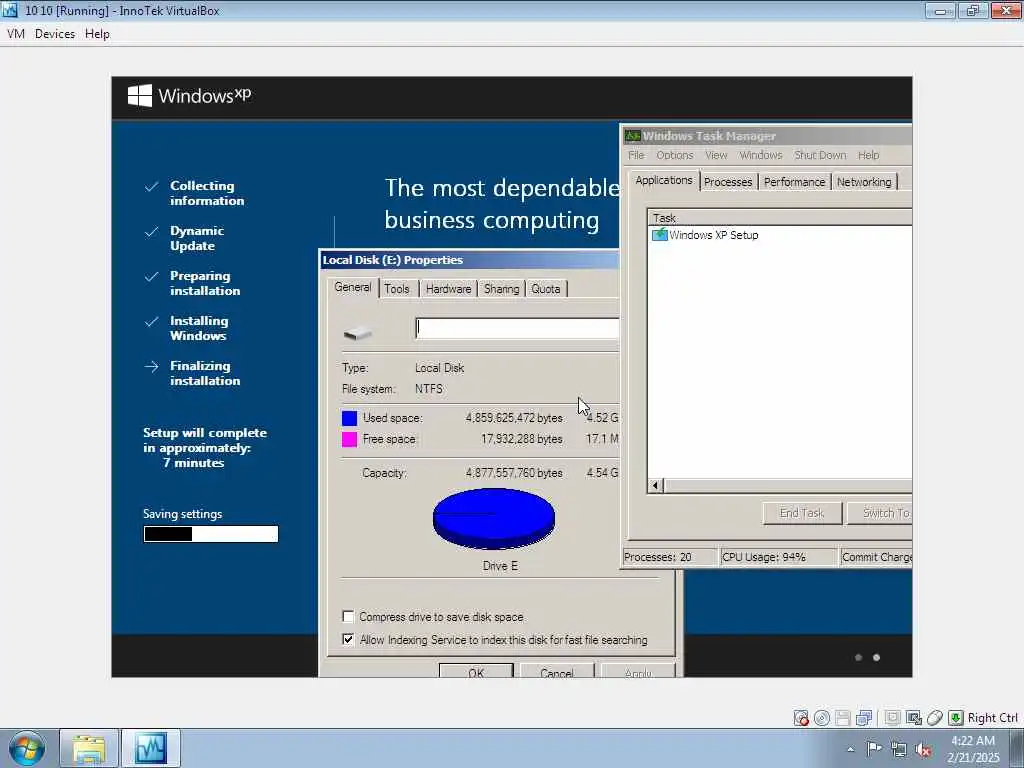The image size is (1024, 768).
Task: Click the magenta Free space swatch
Action: tap(349, 439)
